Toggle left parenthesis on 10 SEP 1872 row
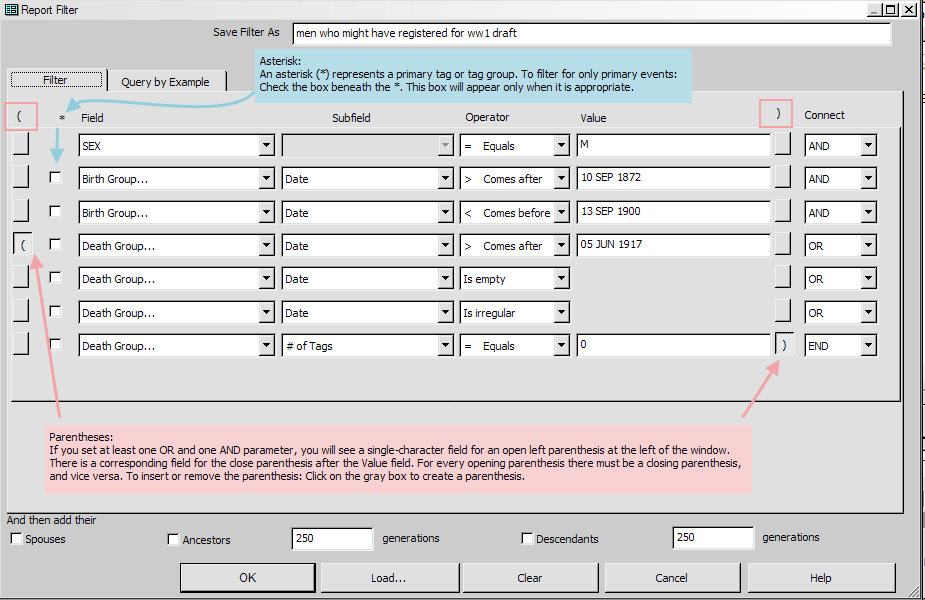 pyautogui.click(x=21, y=177)
